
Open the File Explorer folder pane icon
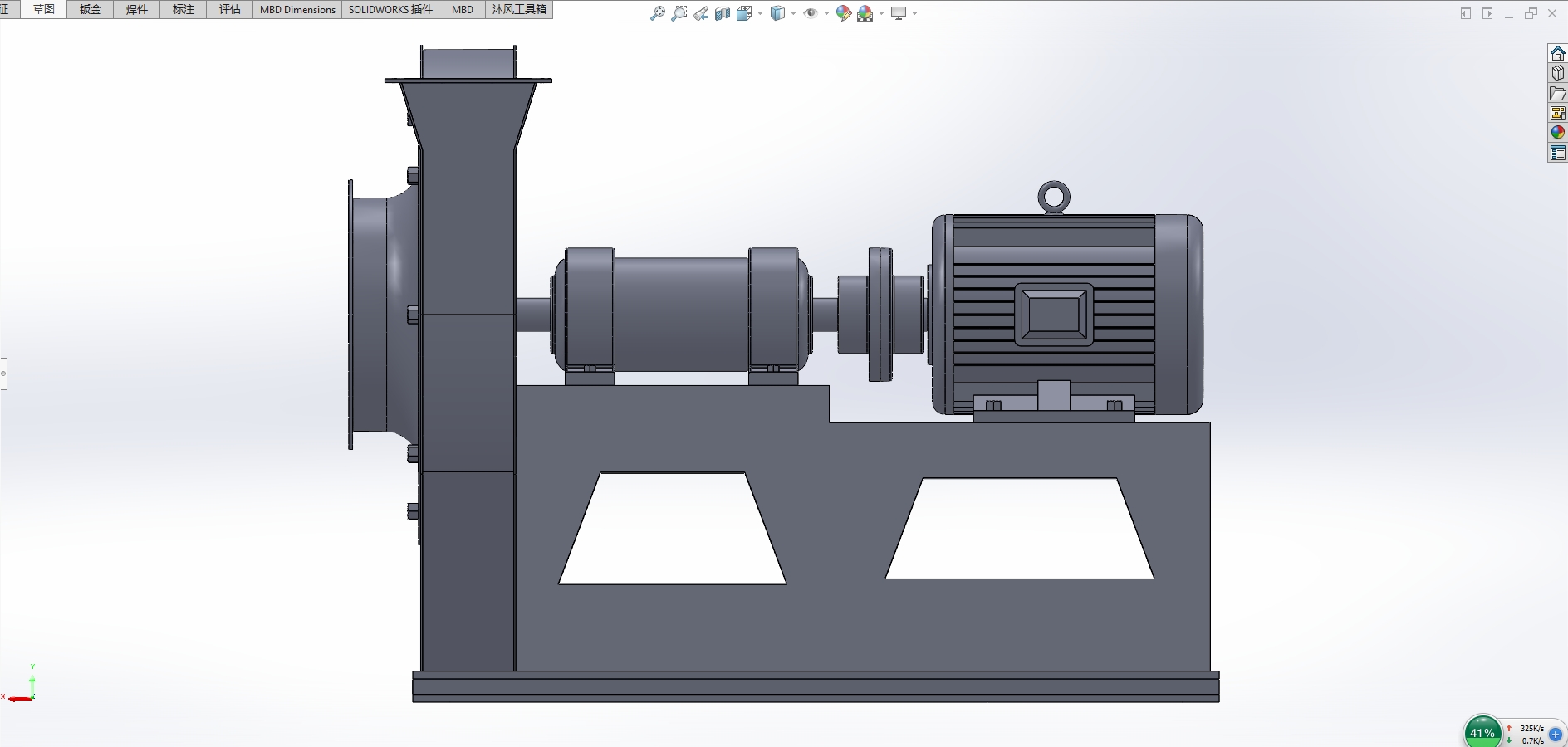click(x=1558, y=93)
